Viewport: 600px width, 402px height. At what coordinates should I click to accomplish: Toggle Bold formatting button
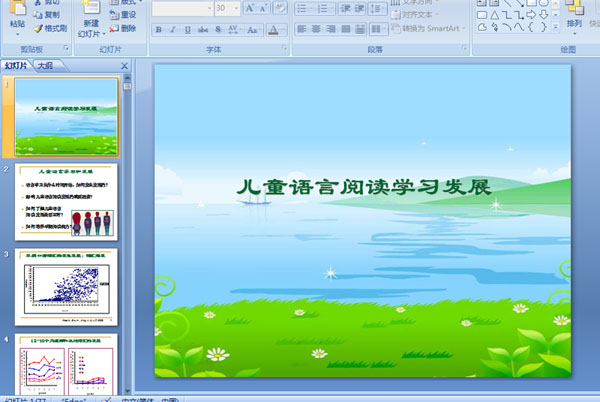[158, 29]
